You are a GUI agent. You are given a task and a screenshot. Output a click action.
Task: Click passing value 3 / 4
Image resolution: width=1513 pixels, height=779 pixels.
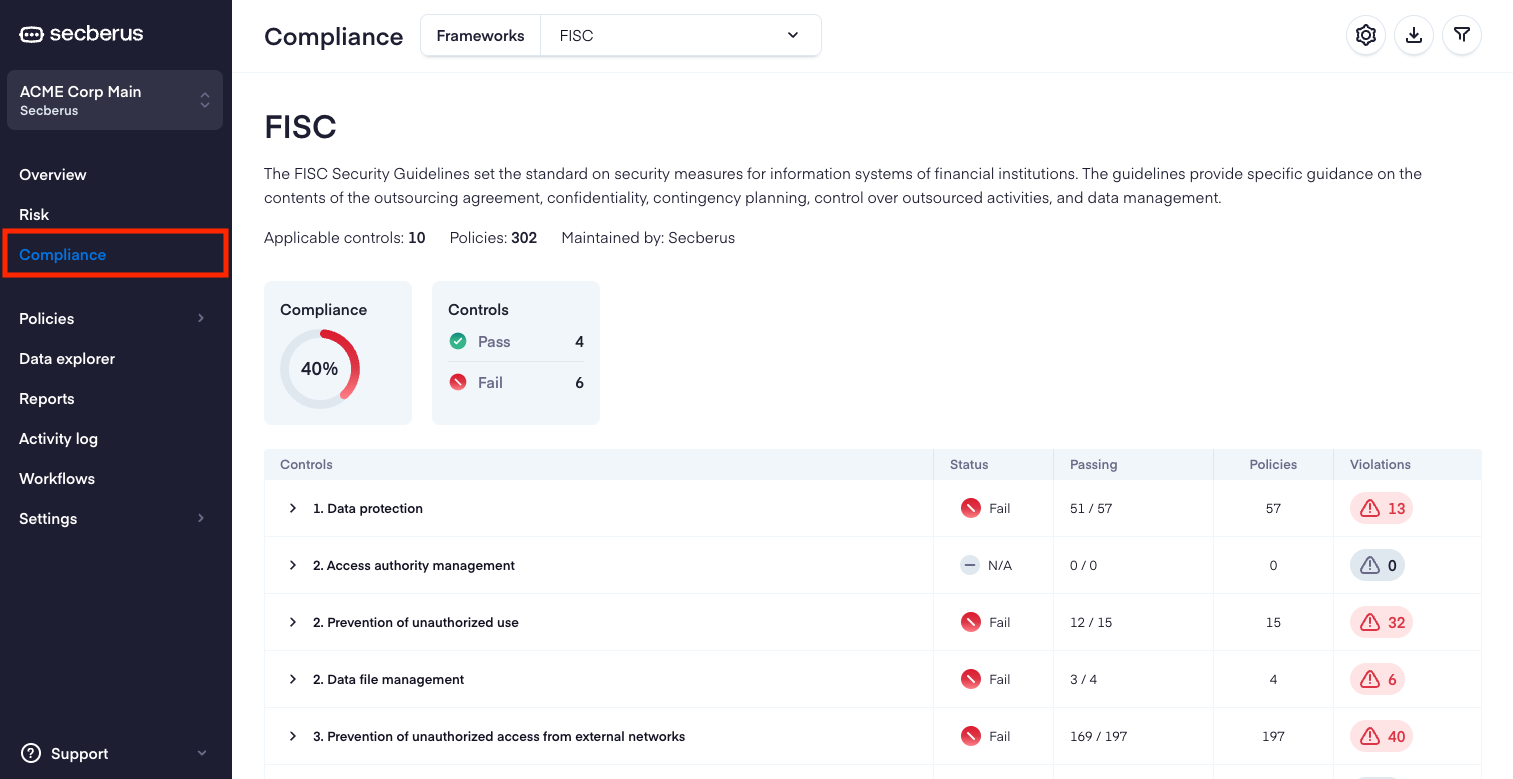coord(1083,679)
